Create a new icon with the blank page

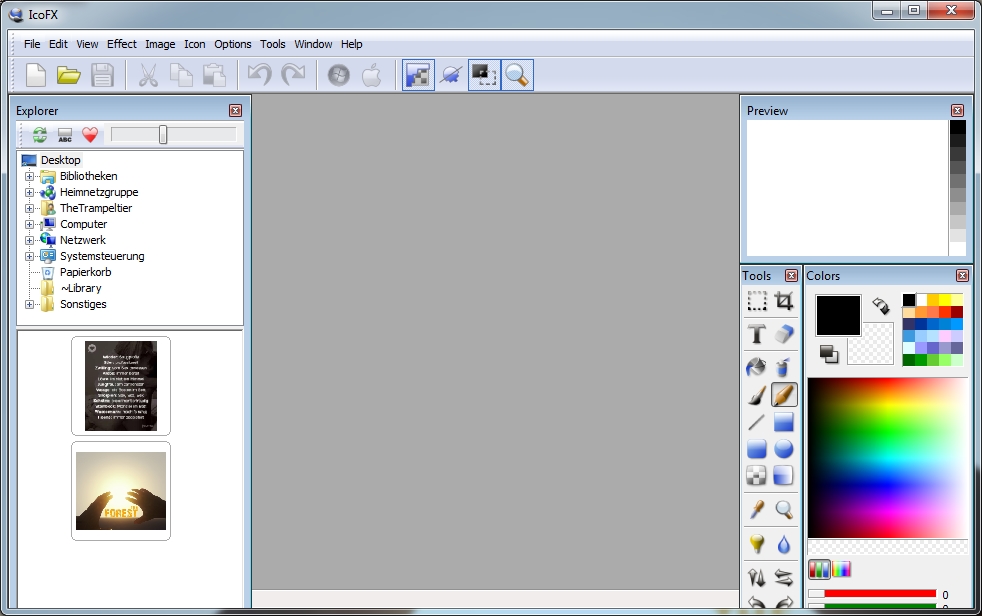(x=36, y=75)
